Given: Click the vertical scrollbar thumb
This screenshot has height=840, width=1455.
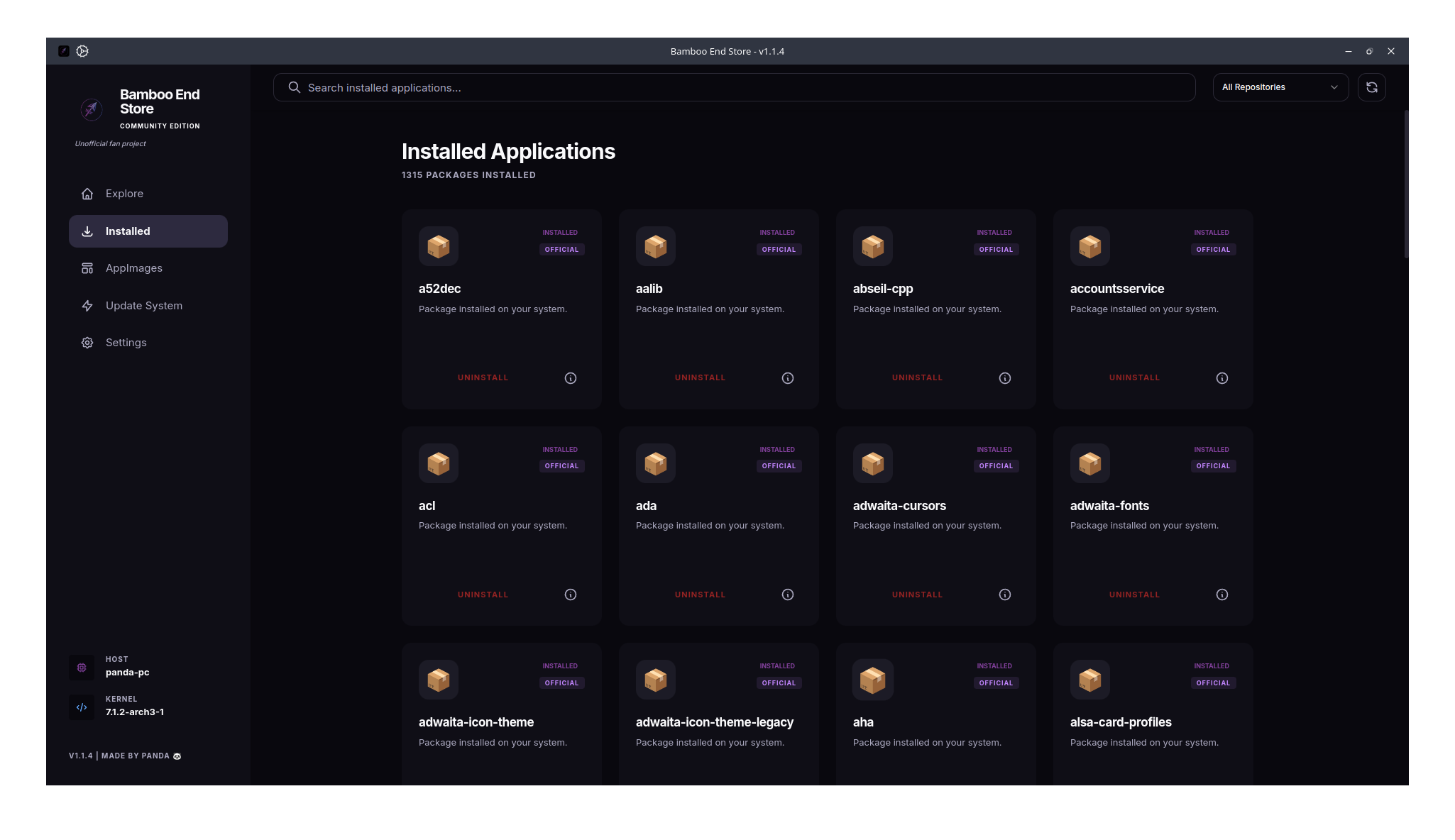Looking at the screenshot, I should point(1406,184).
